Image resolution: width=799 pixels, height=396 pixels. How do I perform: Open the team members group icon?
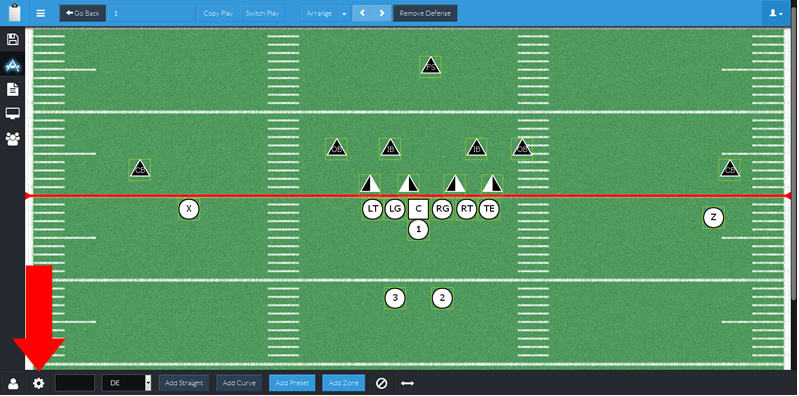click(12, 139)
